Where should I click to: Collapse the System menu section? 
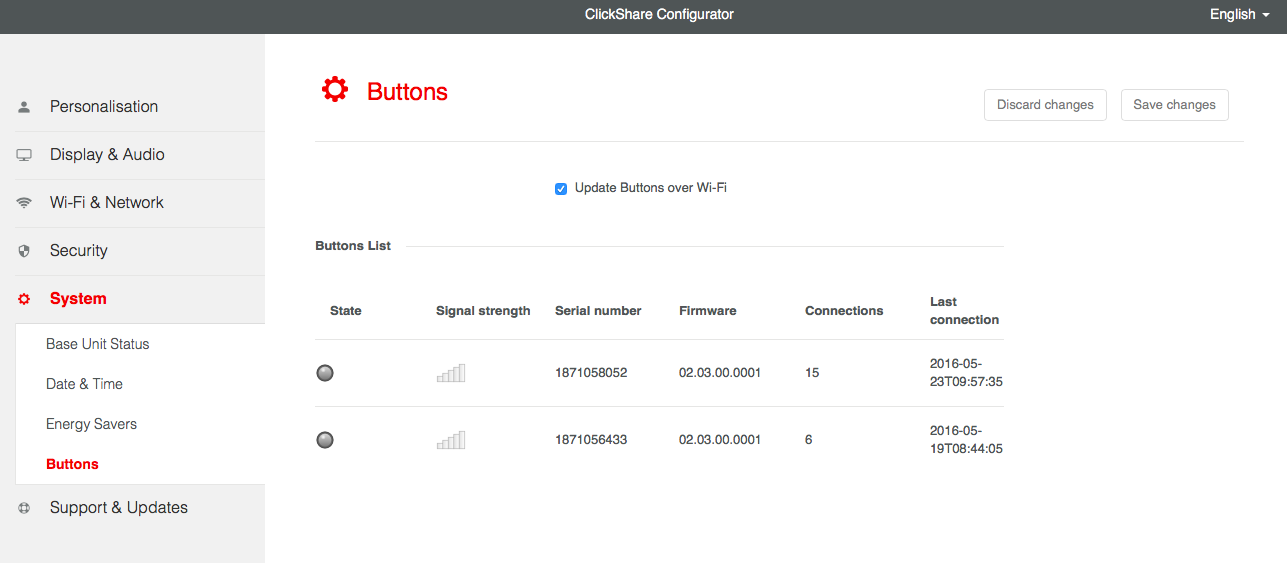click(x=78, y=299)
